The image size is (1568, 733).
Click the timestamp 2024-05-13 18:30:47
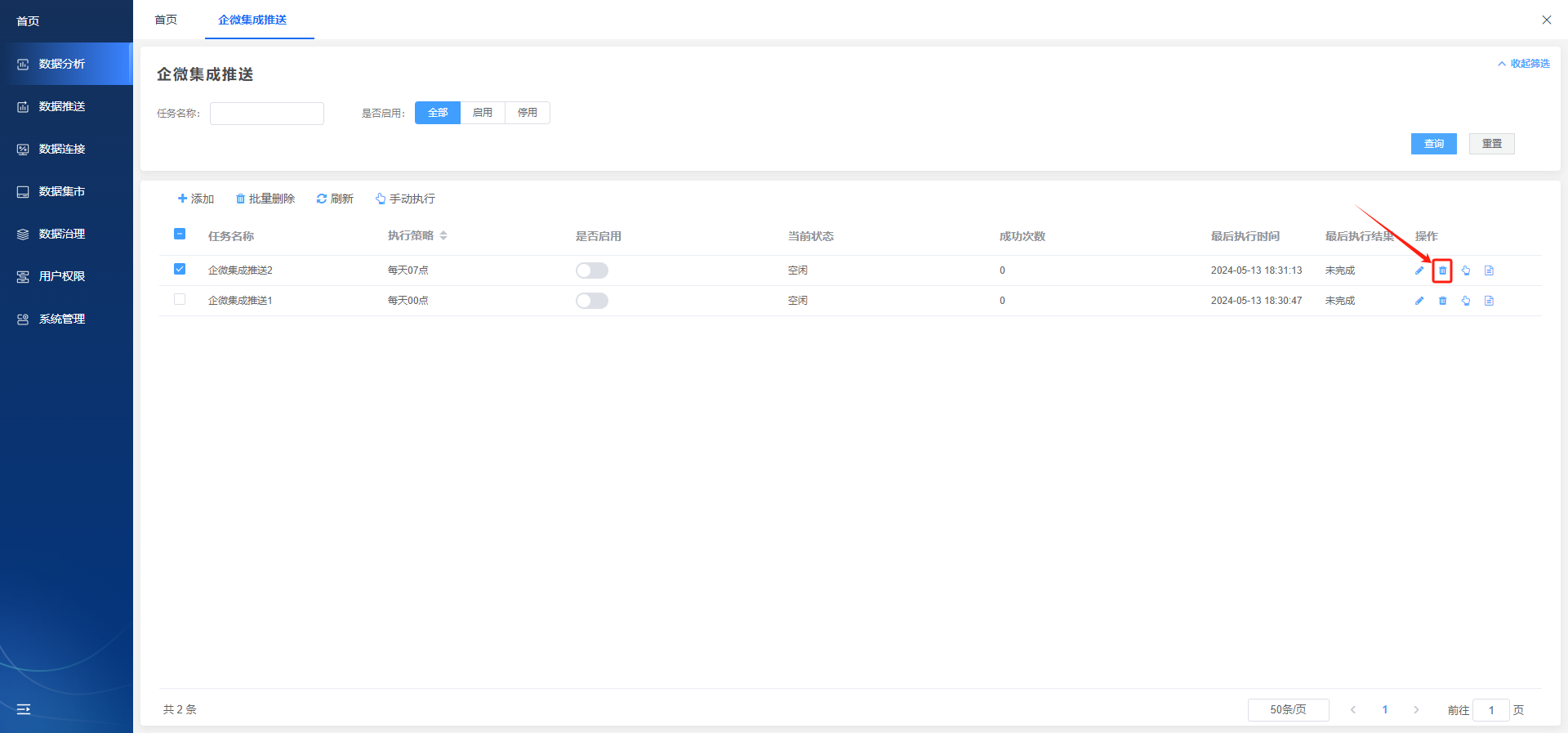(x=1256, y=301)
